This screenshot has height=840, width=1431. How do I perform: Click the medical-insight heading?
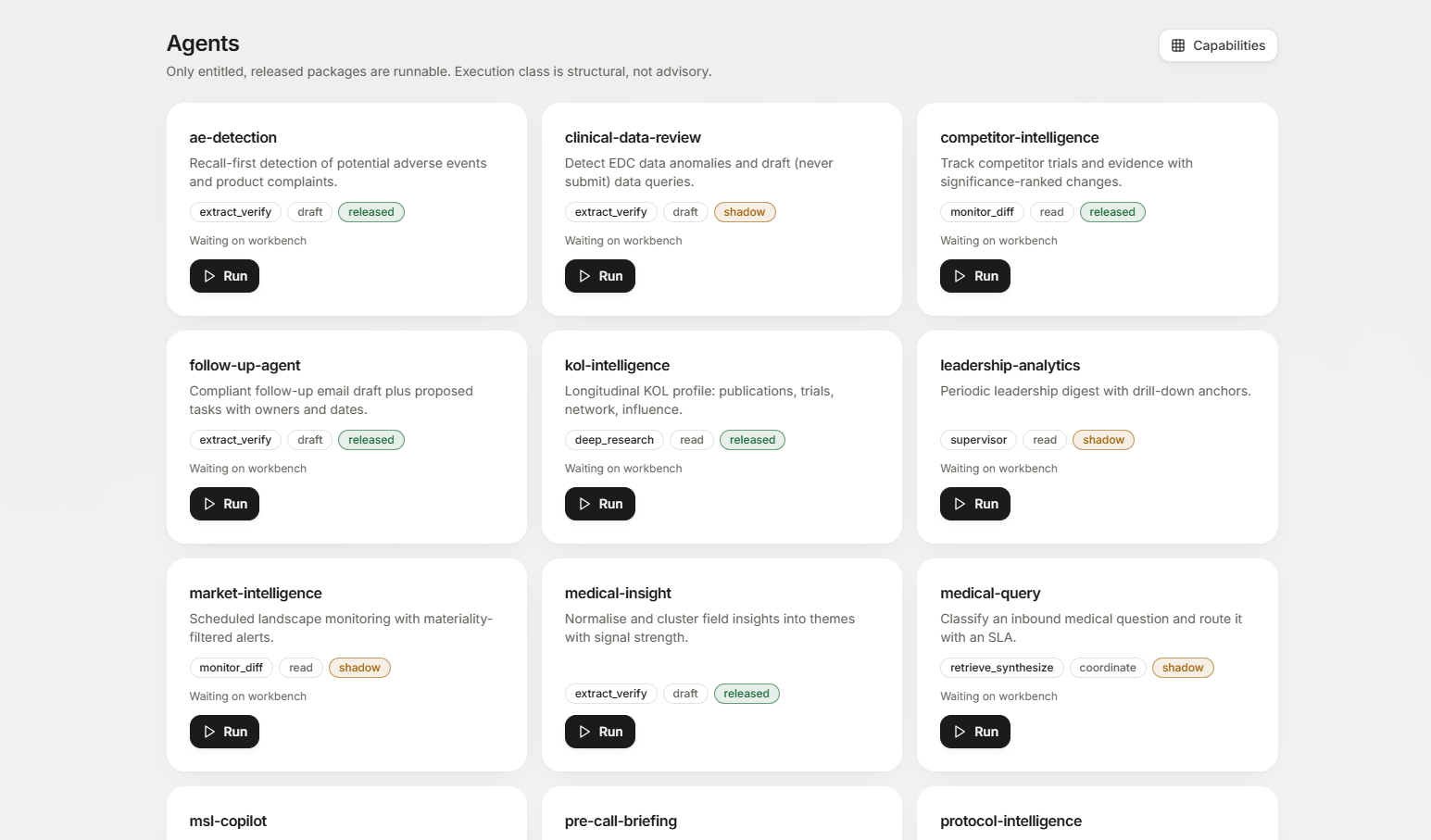pos(618,593)
